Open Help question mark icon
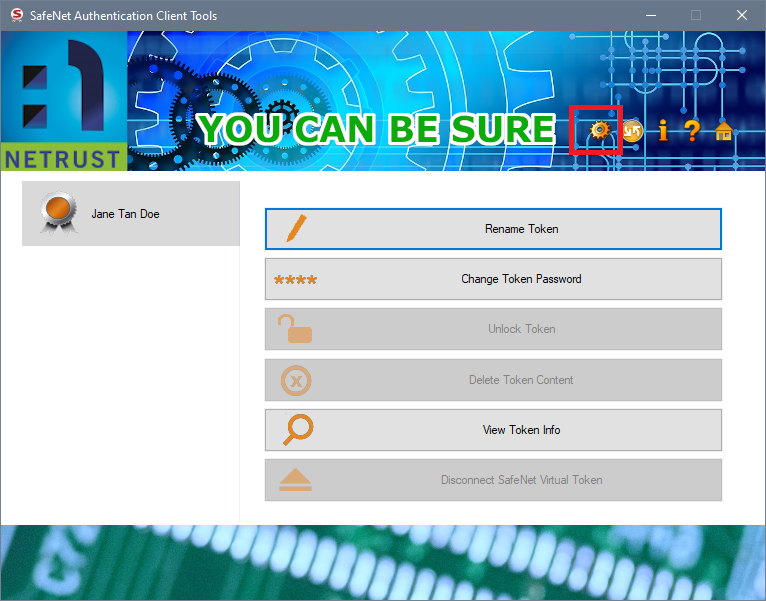Viewport: 766px width, 601px height. pos(692,130)
